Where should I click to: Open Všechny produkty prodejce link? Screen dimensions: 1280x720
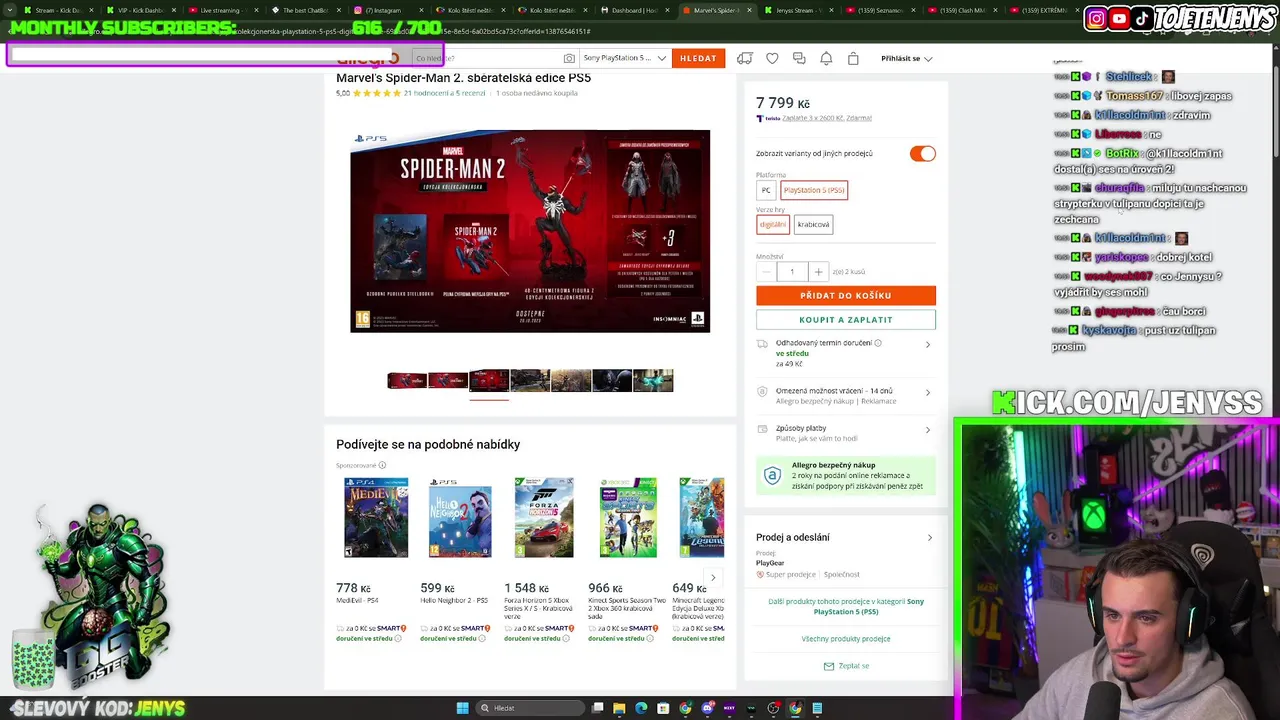pos(846,638)
